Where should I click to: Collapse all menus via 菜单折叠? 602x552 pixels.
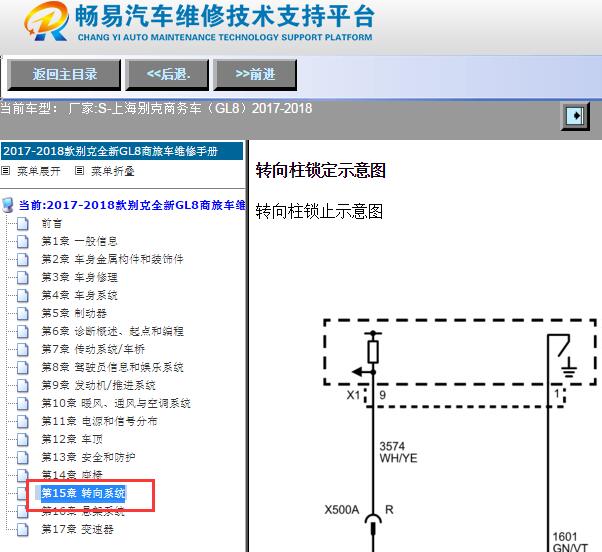tap(112, 171)
